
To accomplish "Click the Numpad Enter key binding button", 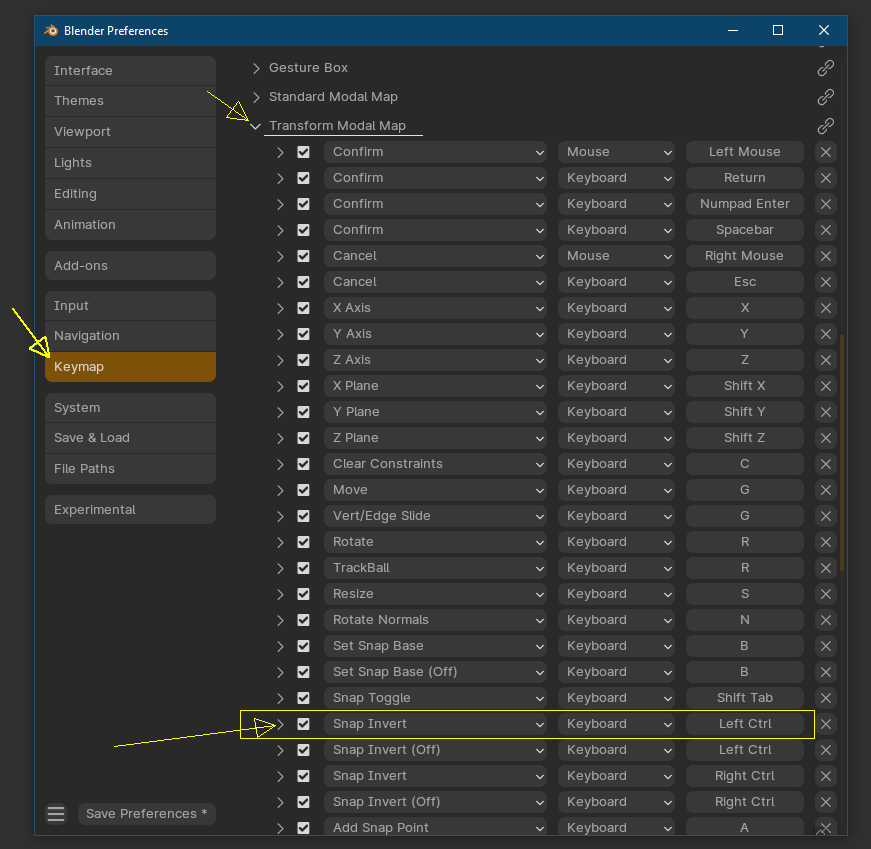I will coord(745,204).
